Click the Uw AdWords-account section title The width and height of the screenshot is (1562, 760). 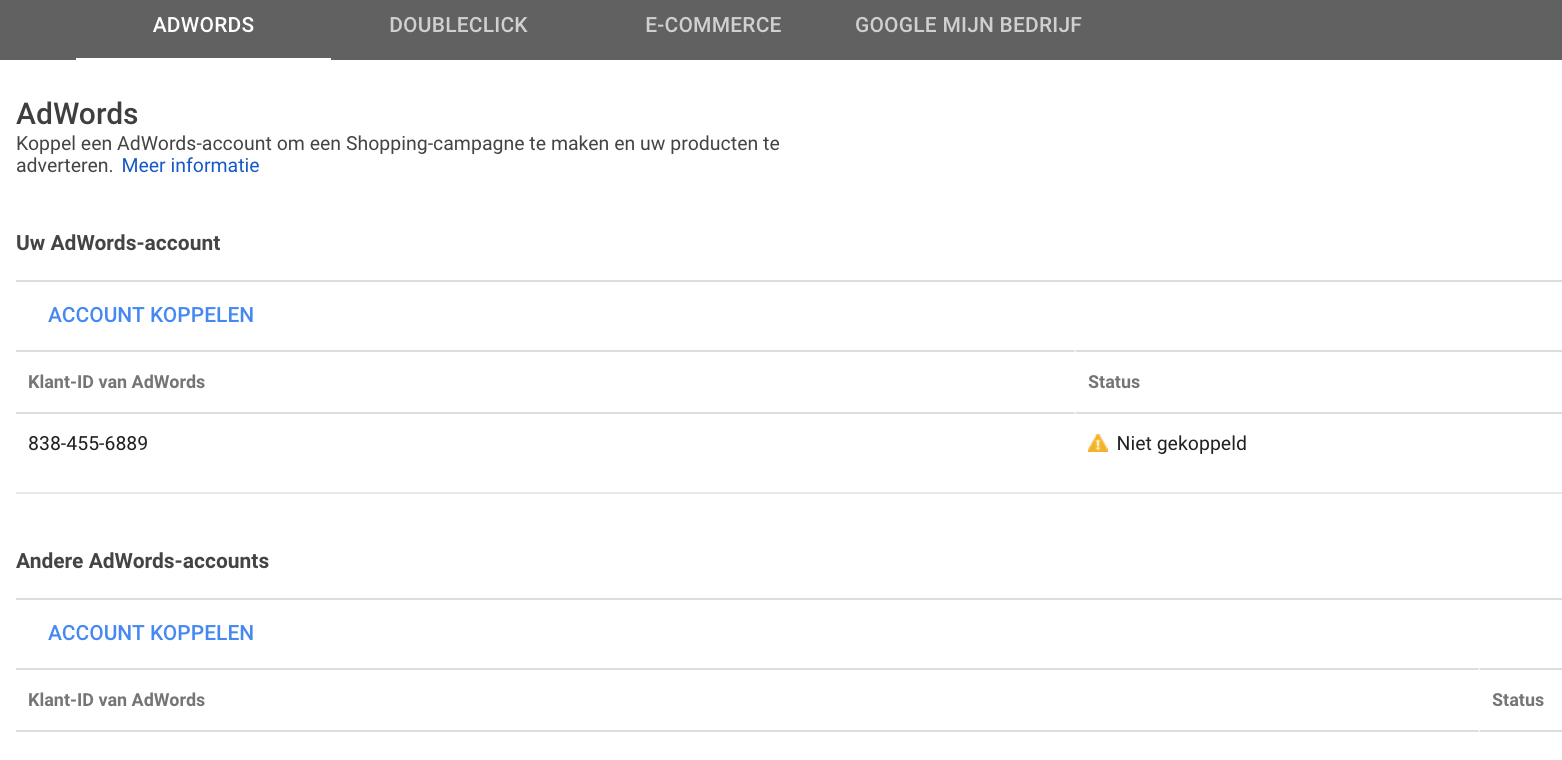(117, 242)
